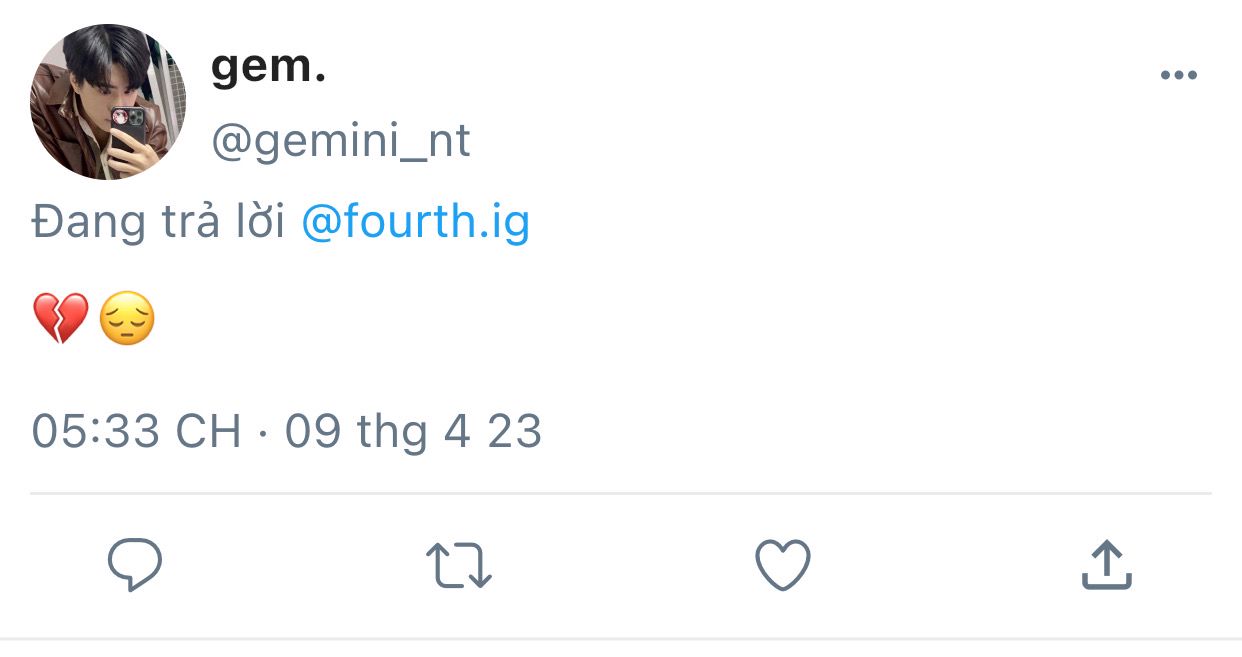The width and height of the screenshot is (1242, 657).
Task: Open the reply speech bubble icon
Action: click(135, 565)
